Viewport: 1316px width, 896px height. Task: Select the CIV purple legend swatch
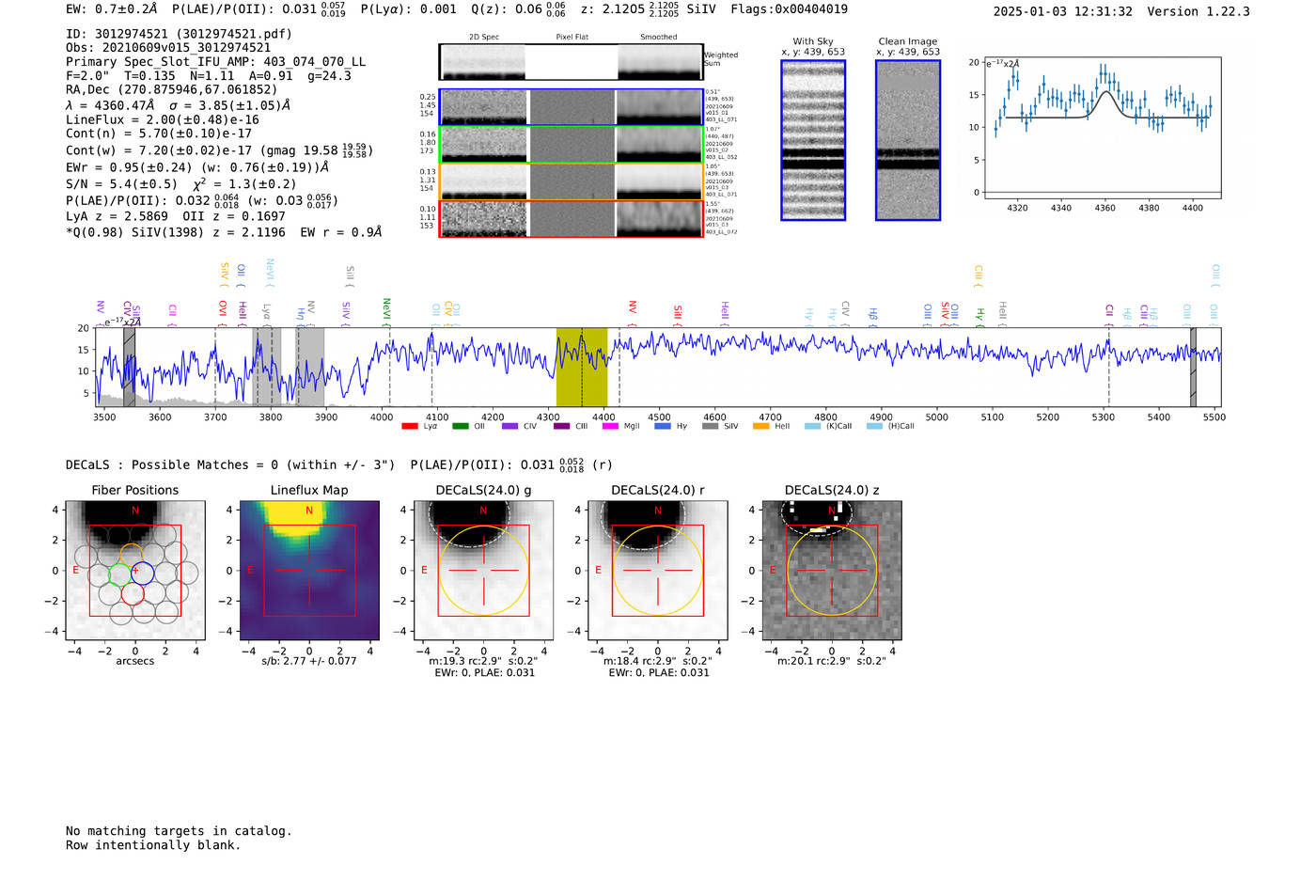coord(510,426)
